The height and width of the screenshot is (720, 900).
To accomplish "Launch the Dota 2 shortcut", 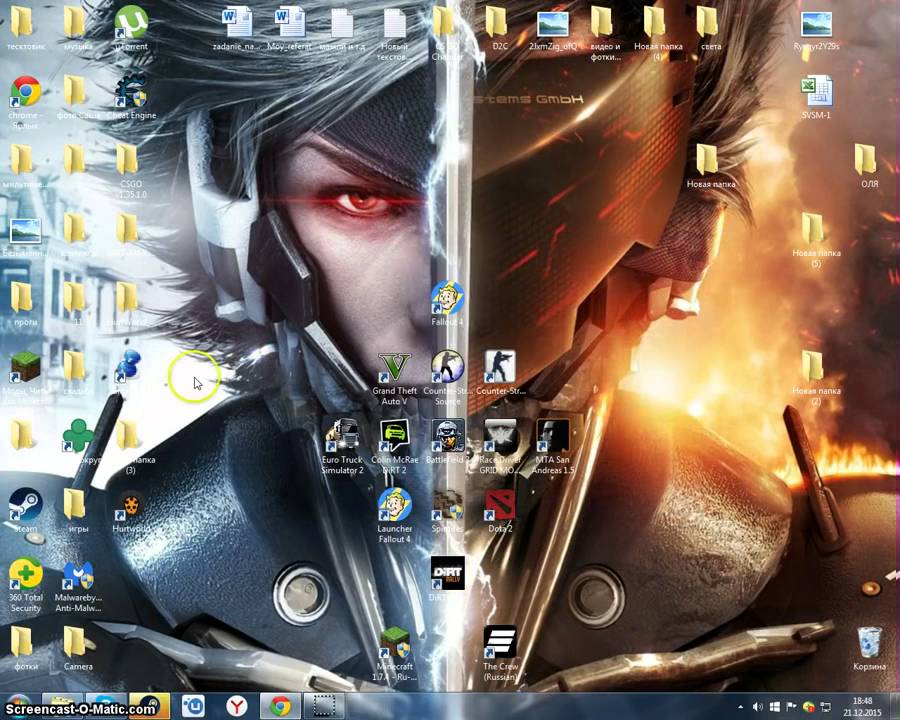I will pos(500,511).
